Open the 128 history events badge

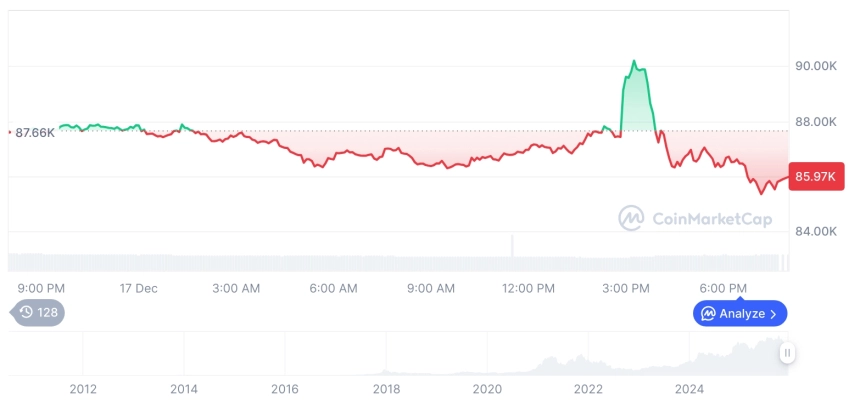tap(39, 312)
